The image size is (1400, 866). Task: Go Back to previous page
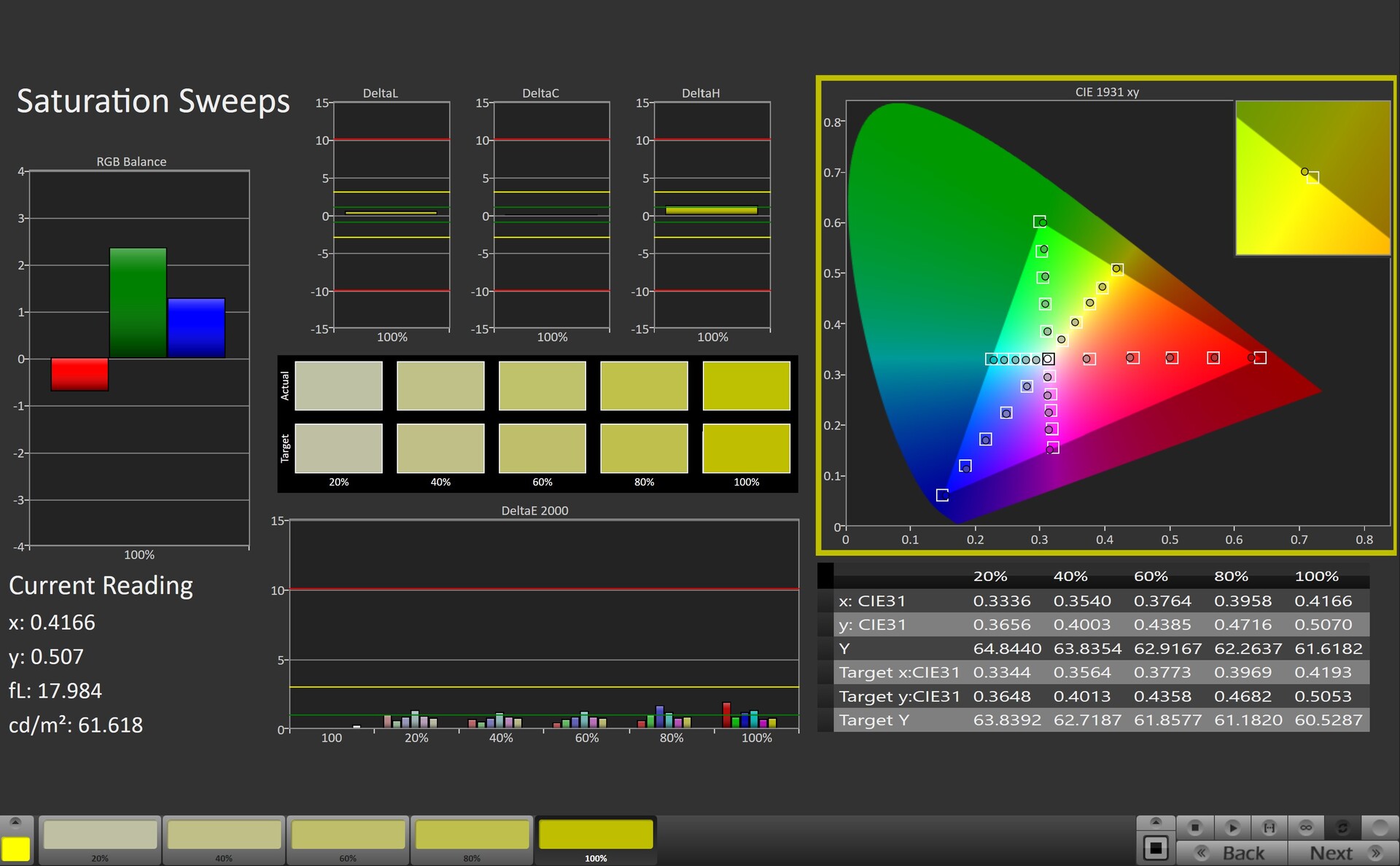(x=1232, y=853)
